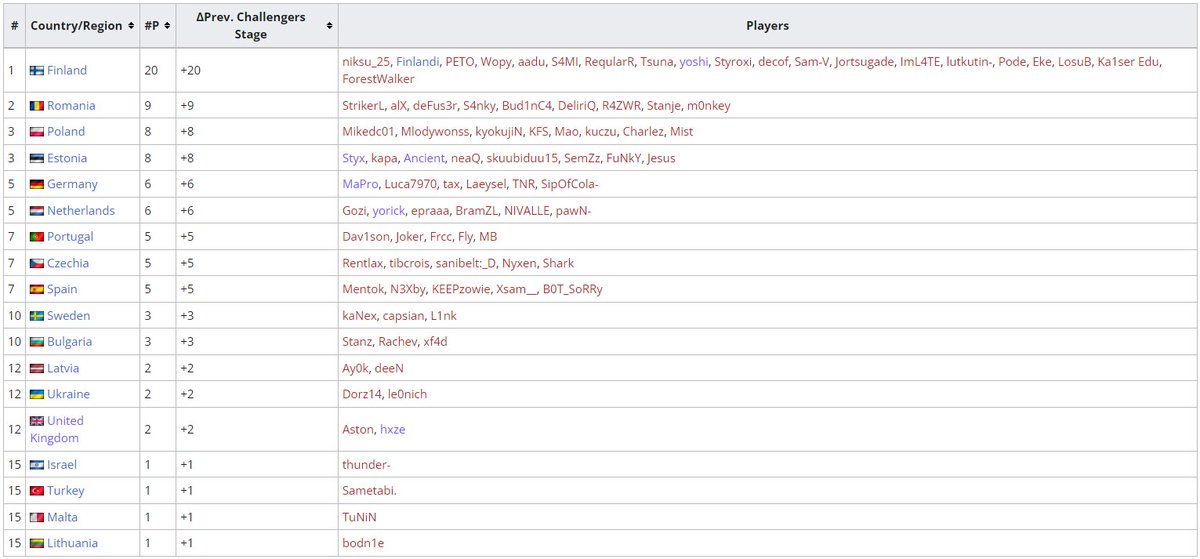1200x559 pixels.
Task: Open player KEEPzowie's page
Action: (462, 290)
